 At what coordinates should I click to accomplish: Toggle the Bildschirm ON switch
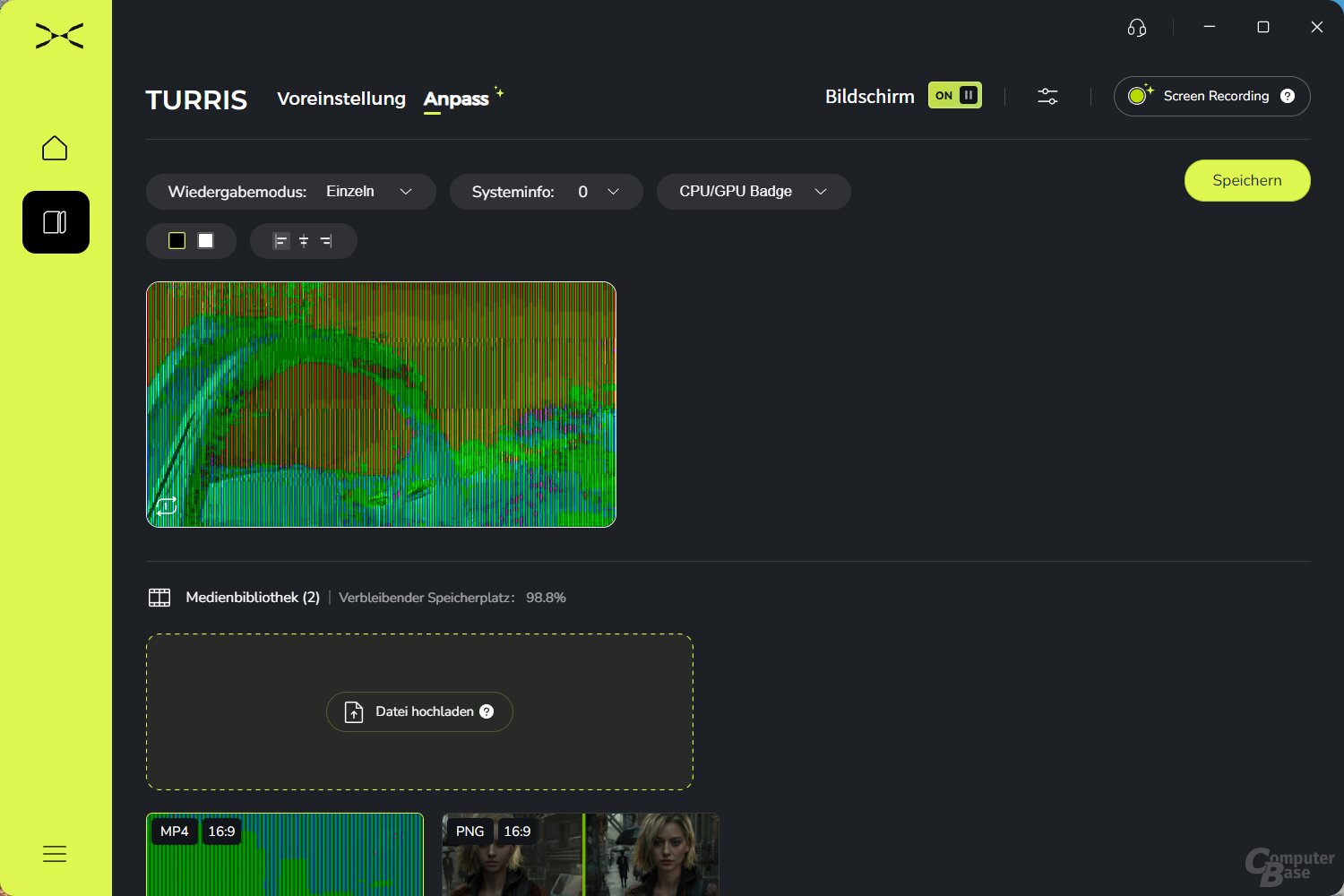(954, 96)
